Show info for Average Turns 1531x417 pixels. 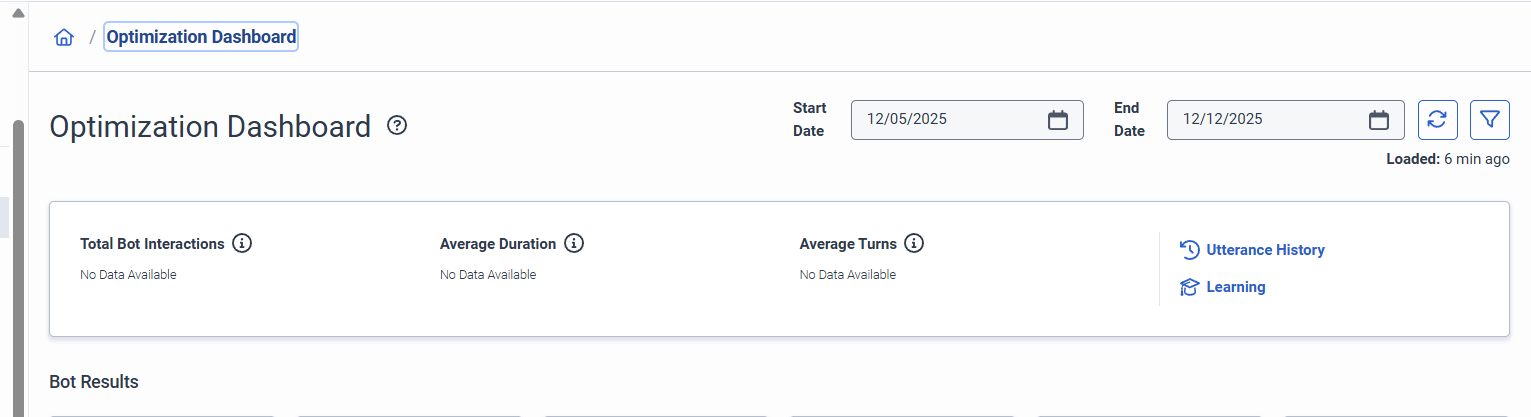click(914, 243)
